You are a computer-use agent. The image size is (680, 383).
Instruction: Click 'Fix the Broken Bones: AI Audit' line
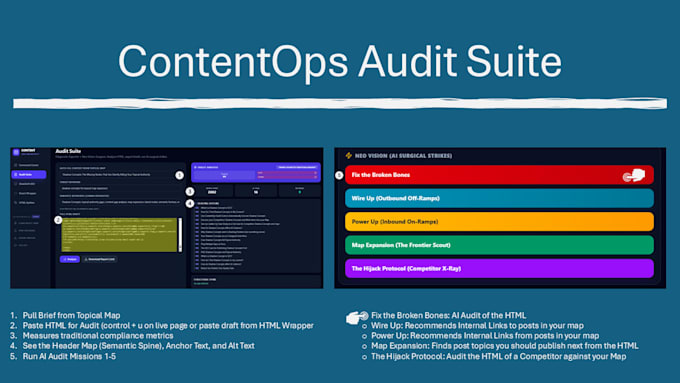pyautogui.click(x=448, y=315)
